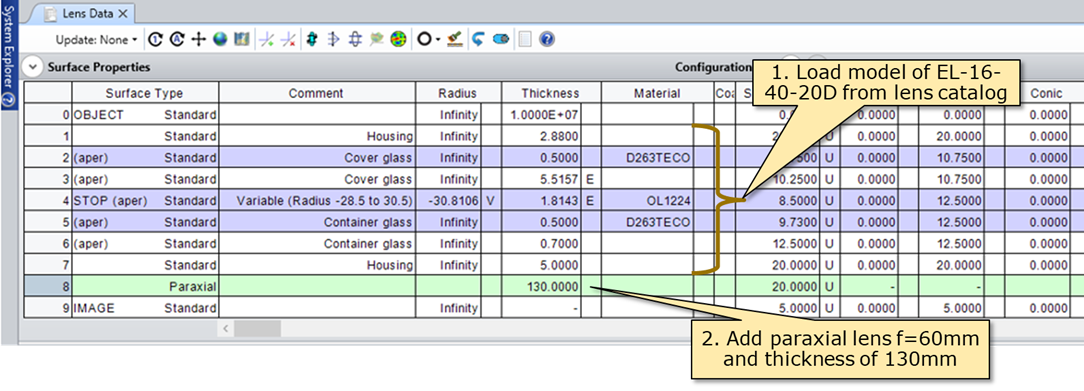The image size is (1084, 391).
Task: Click the black circle aperture icon
Action: tap(424, 39)
